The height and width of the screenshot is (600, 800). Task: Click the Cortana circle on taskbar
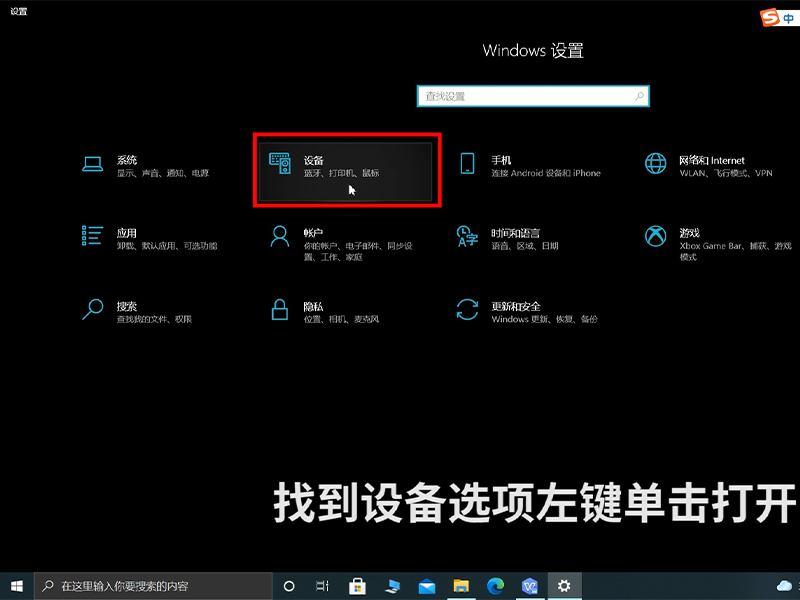click(289, 586)
